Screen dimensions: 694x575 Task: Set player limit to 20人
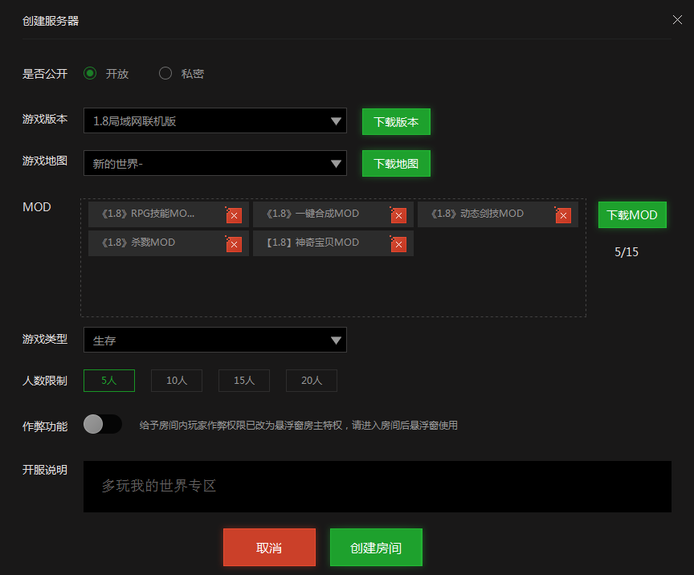[x=311, y=380]
